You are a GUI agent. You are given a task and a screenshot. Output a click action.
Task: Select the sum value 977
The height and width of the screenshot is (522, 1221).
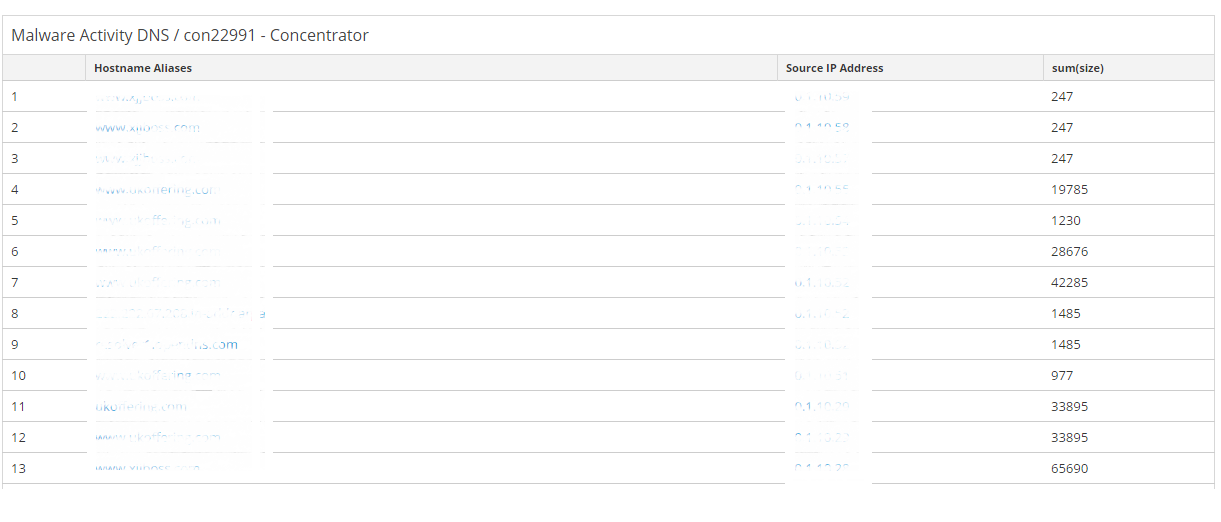(x=1062, y=376)
